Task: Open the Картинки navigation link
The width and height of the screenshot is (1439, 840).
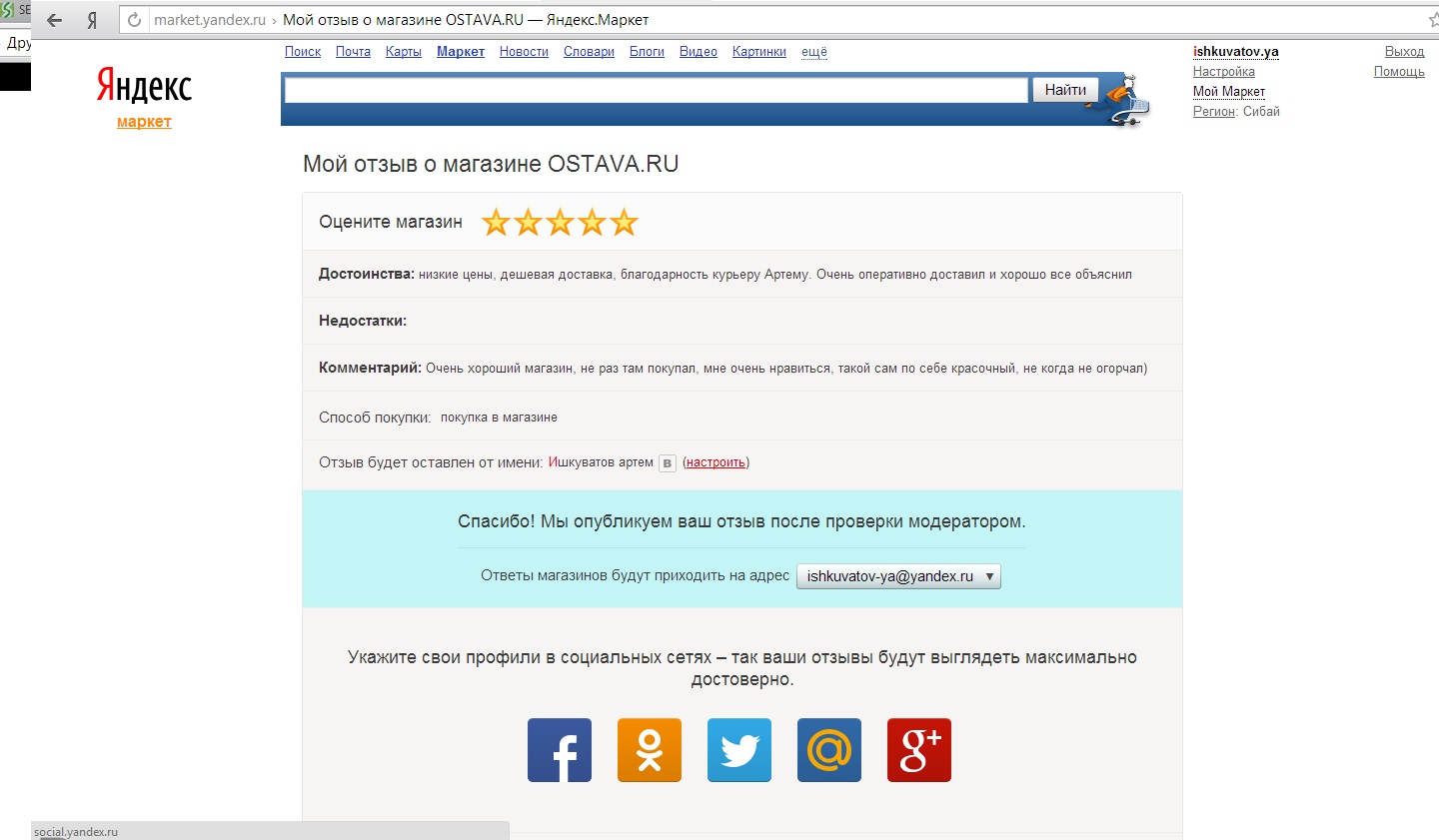Action: 759,52
